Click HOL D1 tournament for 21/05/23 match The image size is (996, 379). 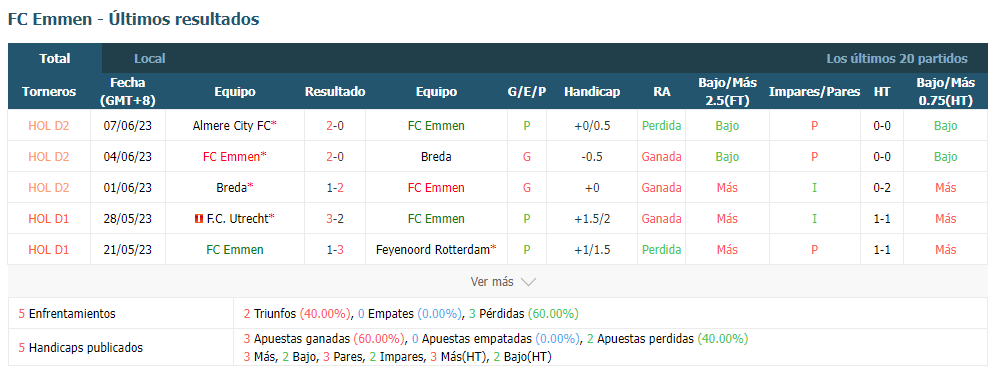coord(49,249)
